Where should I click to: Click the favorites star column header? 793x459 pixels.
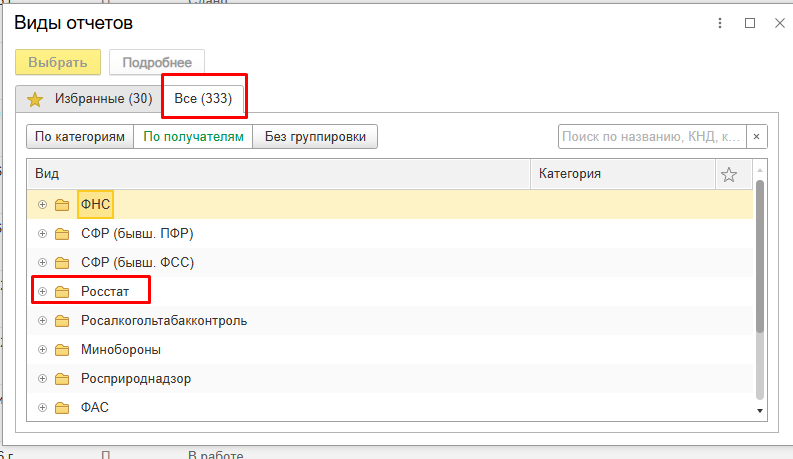(729, 174)
